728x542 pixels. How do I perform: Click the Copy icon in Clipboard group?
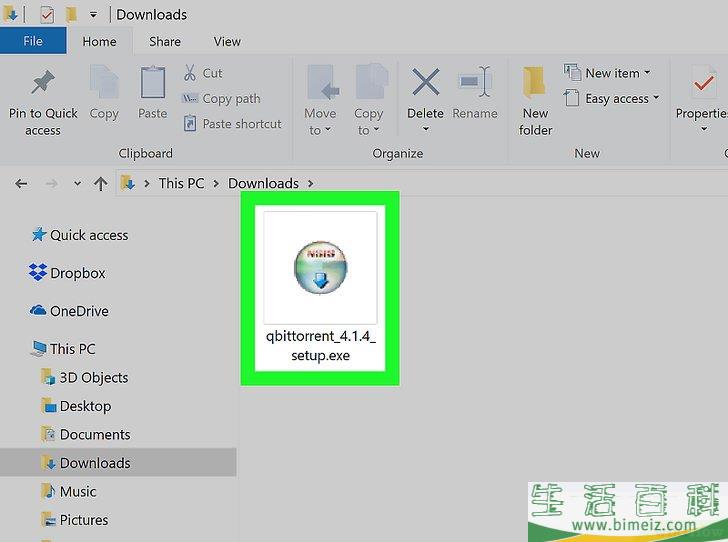point(104,84)
